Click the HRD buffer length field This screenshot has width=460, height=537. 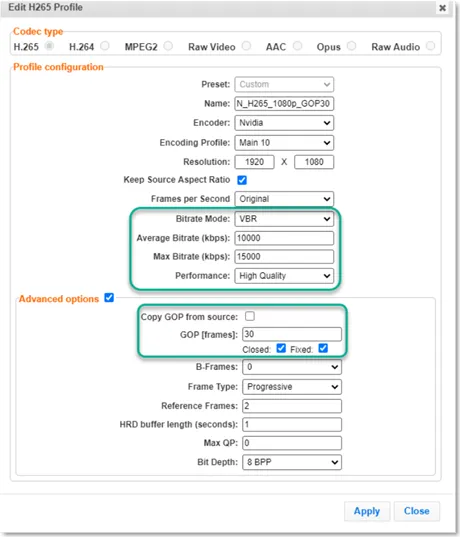tap(292, 424)
